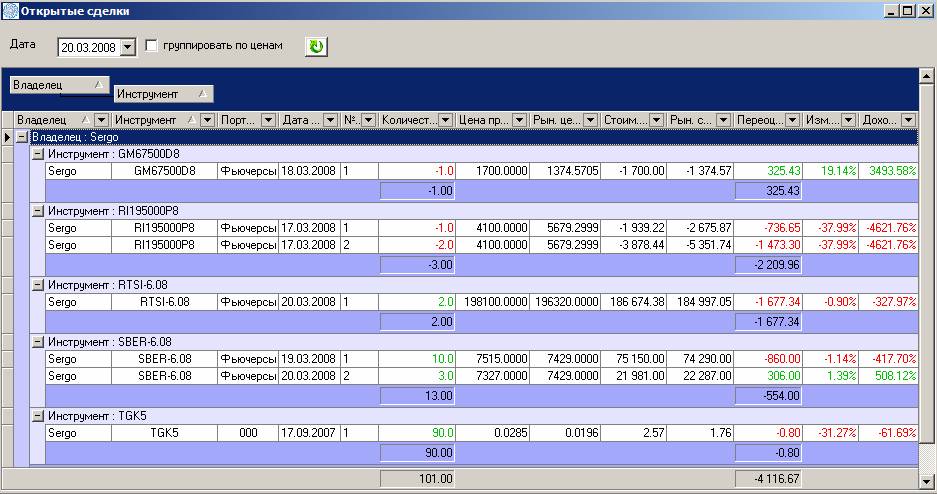Screen dimensions: 937x494
Task: Select the 196320.0000 market price cell
Action: click(565, 302)
